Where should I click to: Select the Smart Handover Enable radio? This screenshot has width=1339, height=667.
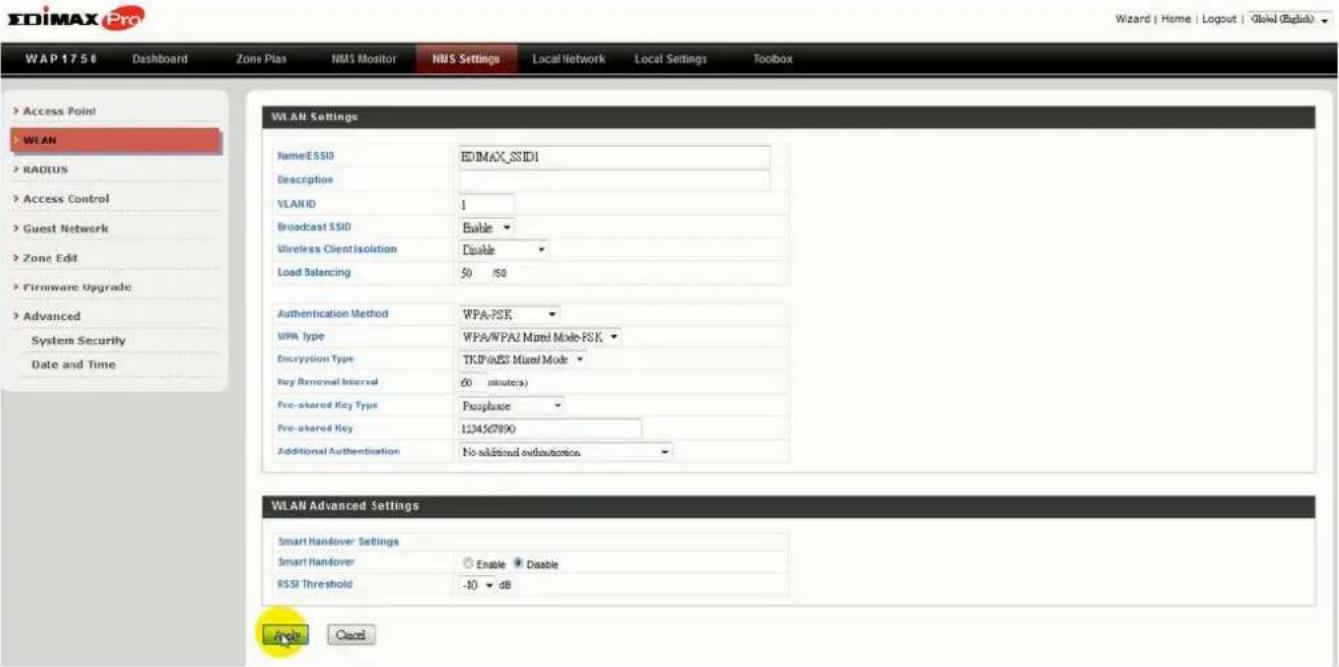[x=466, y=564]
